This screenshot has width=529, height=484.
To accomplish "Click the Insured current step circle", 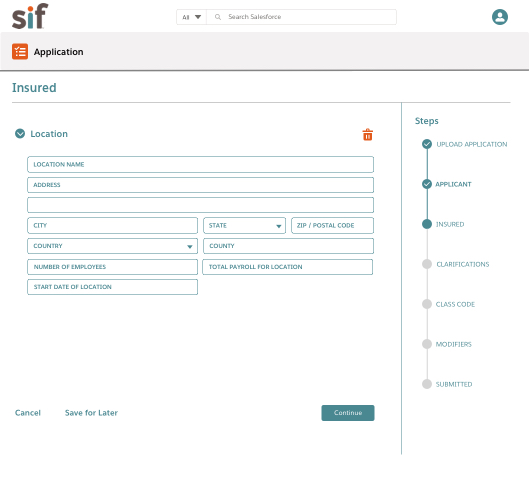I will click(x=427, y=224).
